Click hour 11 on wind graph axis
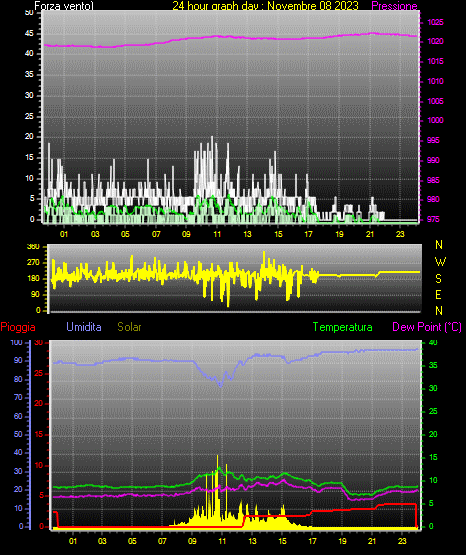466x555 pixels. [217, 234]
